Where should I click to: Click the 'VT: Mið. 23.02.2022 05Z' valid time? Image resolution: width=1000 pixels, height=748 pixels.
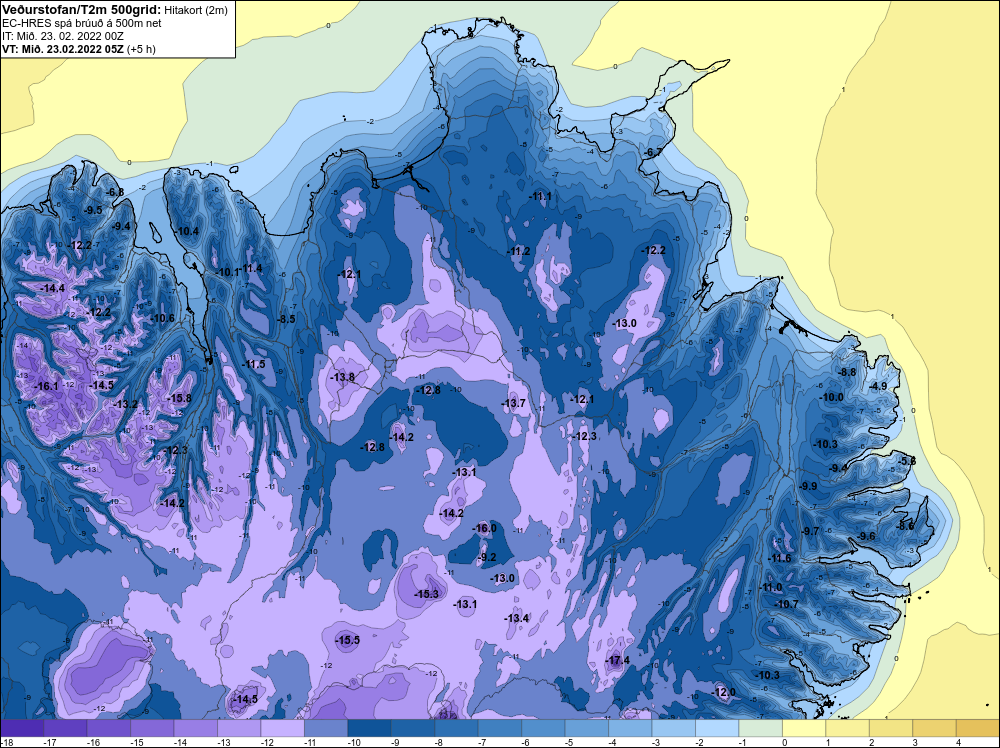point(63,49)
